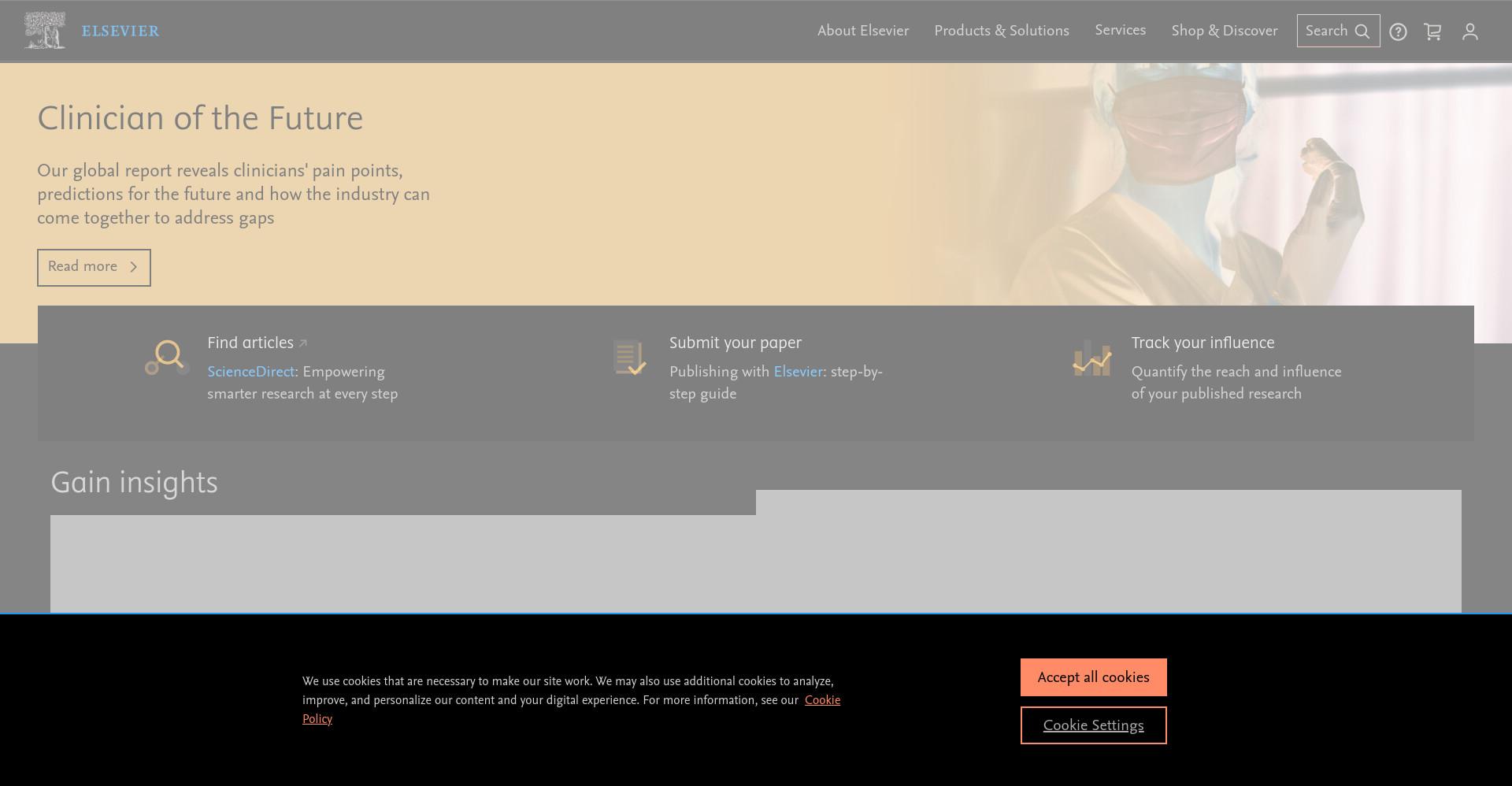This screenshot has width=1512, height=786.
Task: Click the Track your influence chart icon
Action: point(1091,358)
